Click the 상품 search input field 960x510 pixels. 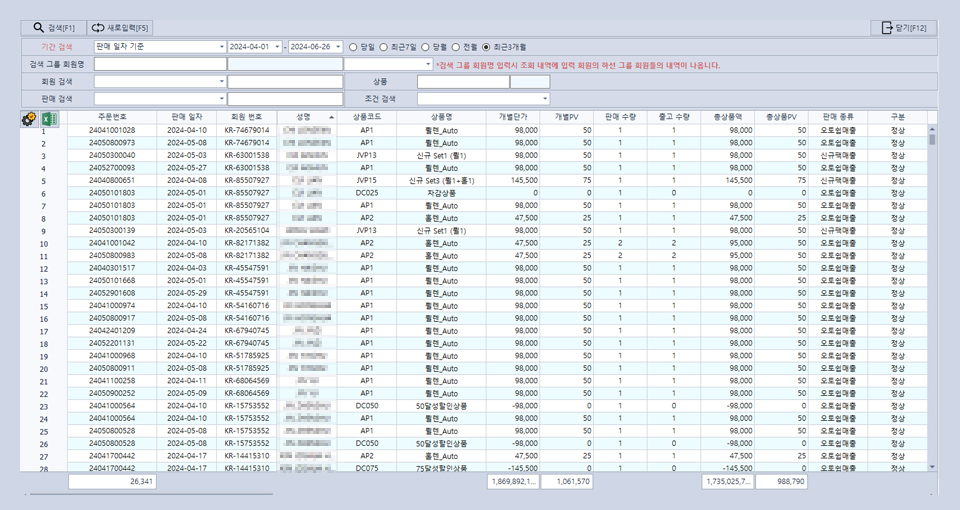pos(456,82)
